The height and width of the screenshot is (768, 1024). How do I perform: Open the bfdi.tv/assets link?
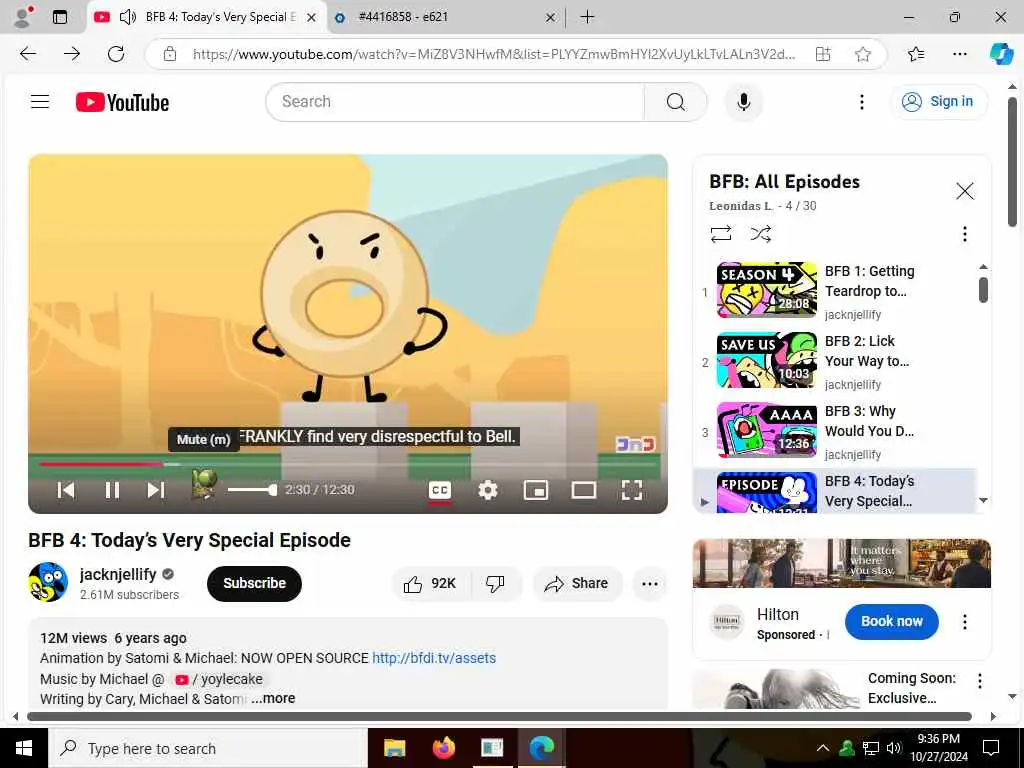pyautogui.click(x=434, y=658)
